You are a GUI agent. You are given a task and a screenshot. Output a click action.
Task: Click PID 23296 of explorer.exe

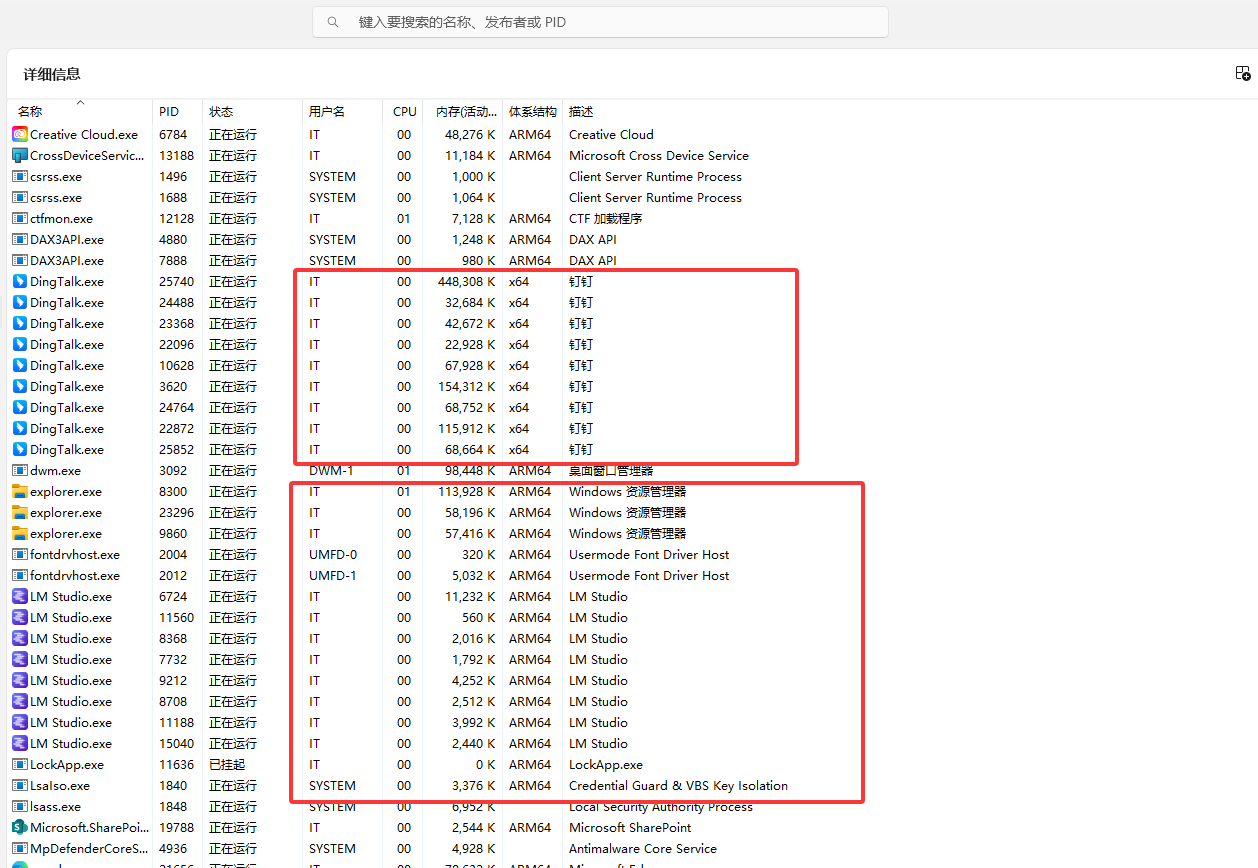coord(177,512)
